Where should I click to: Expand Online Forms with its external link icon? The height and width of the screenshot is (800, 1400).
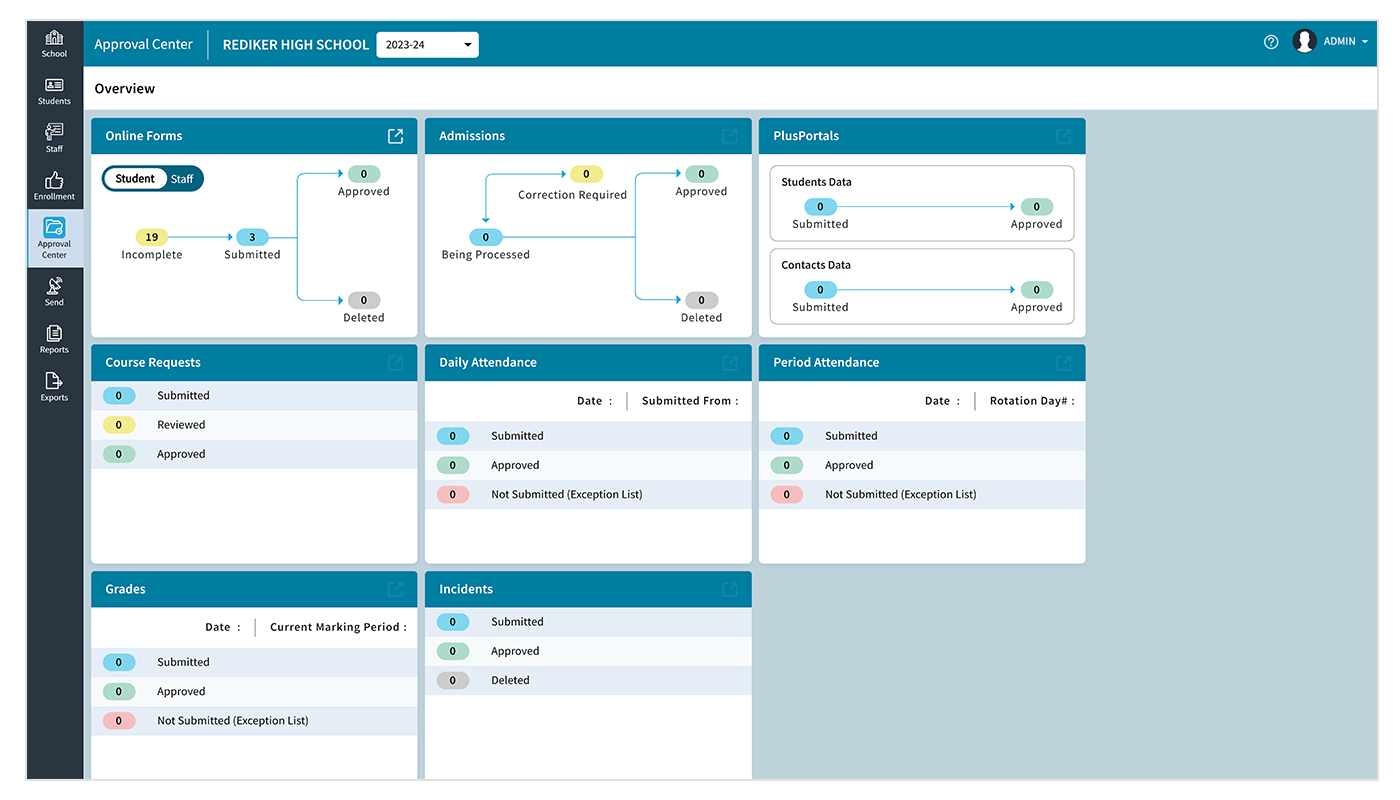pos(395,135)
